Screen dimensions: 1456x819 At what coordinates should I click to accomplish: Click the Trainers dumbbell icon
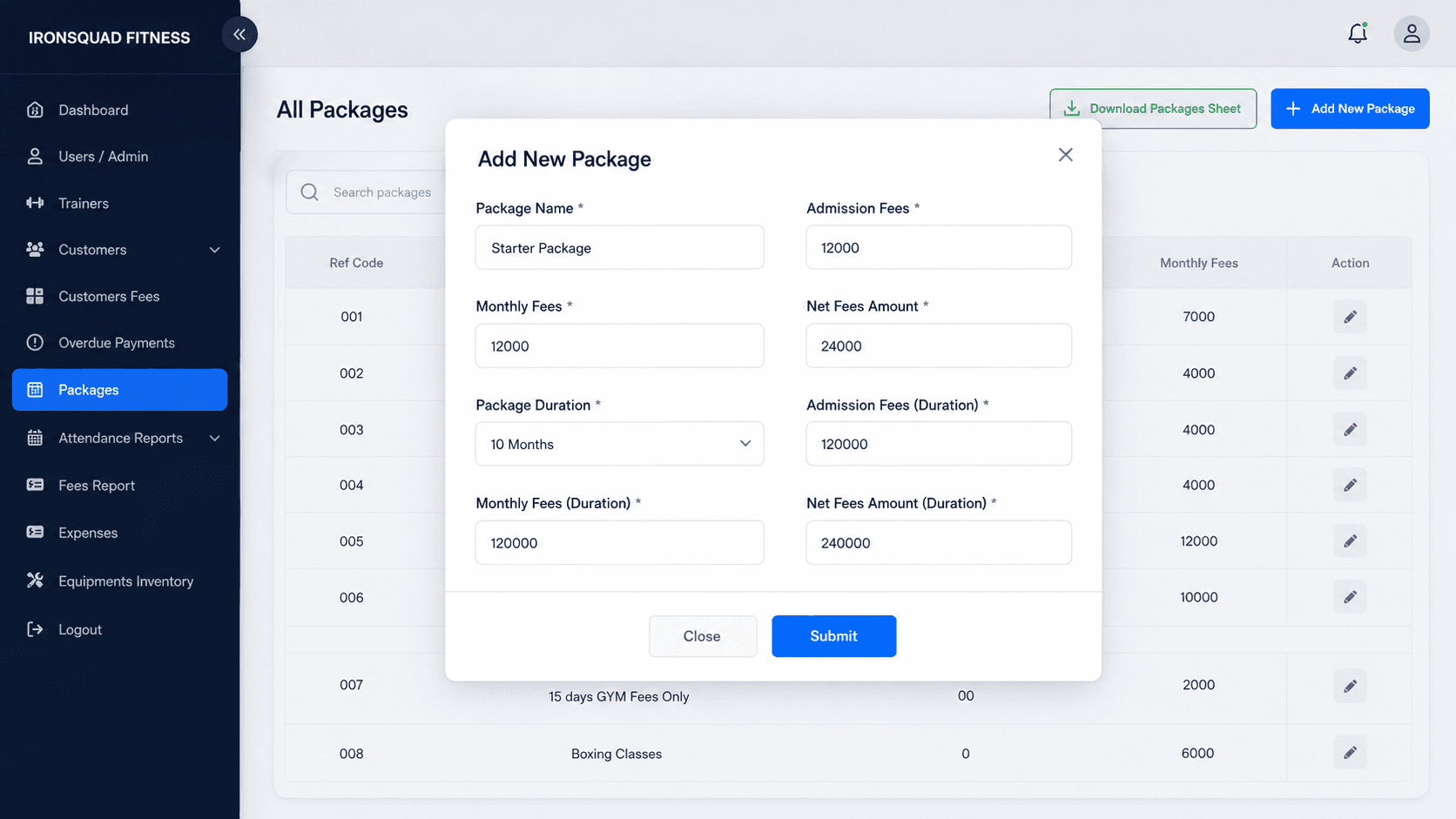click(35, 203)
